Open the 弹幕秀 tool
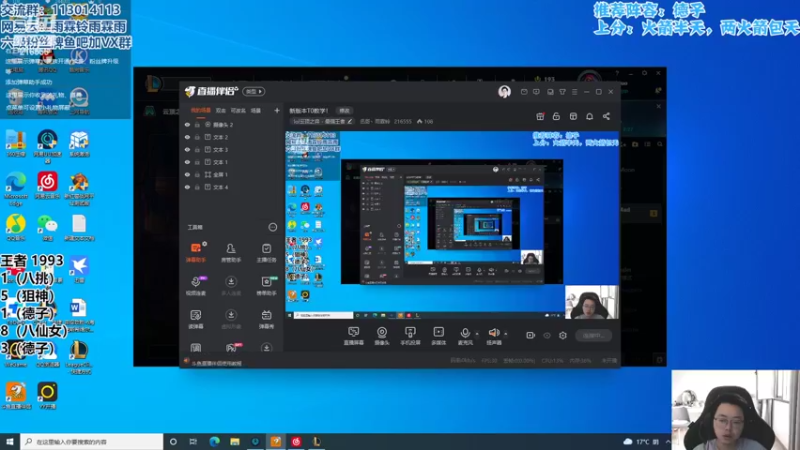 click(x=266, y=319)
